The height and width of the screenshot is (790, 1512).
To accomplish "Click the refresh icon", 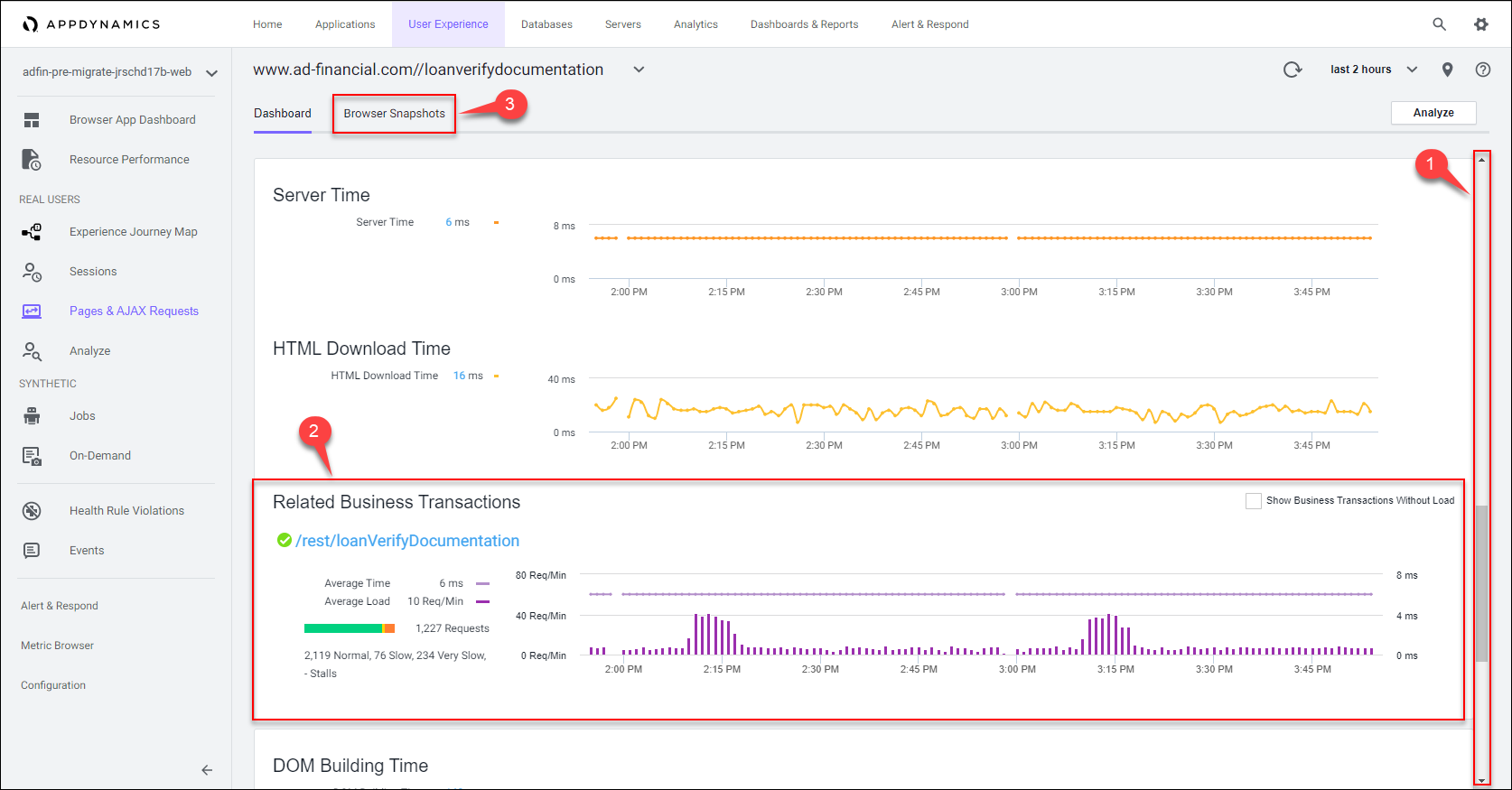I will (x=1293, y=70).
